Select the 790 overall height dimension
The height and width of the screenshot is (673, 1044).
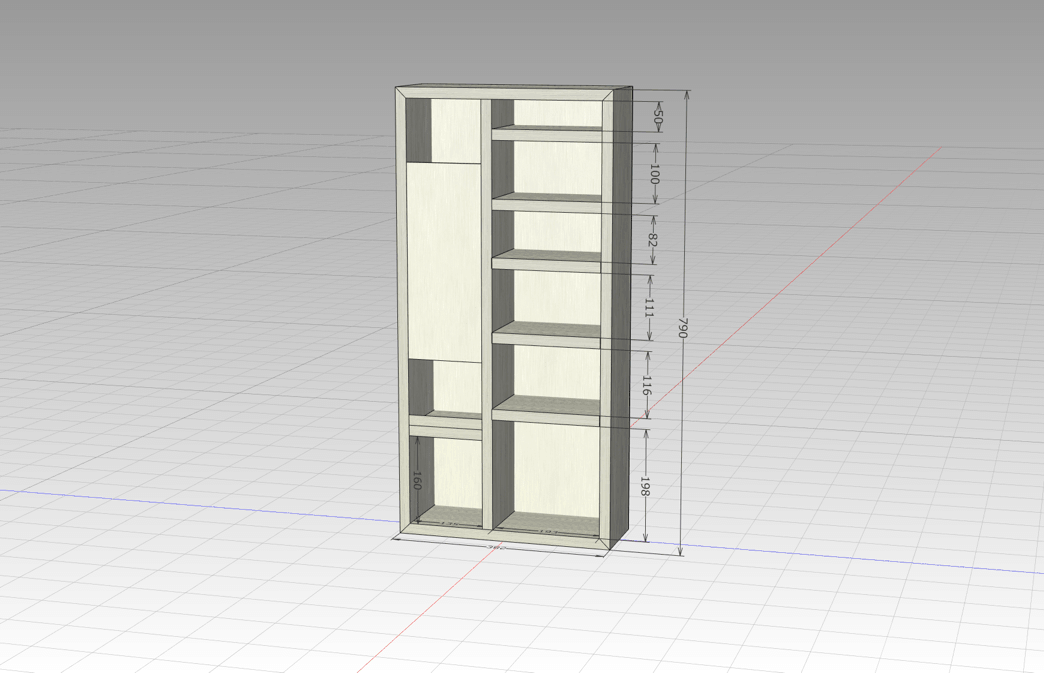[682, 328]
